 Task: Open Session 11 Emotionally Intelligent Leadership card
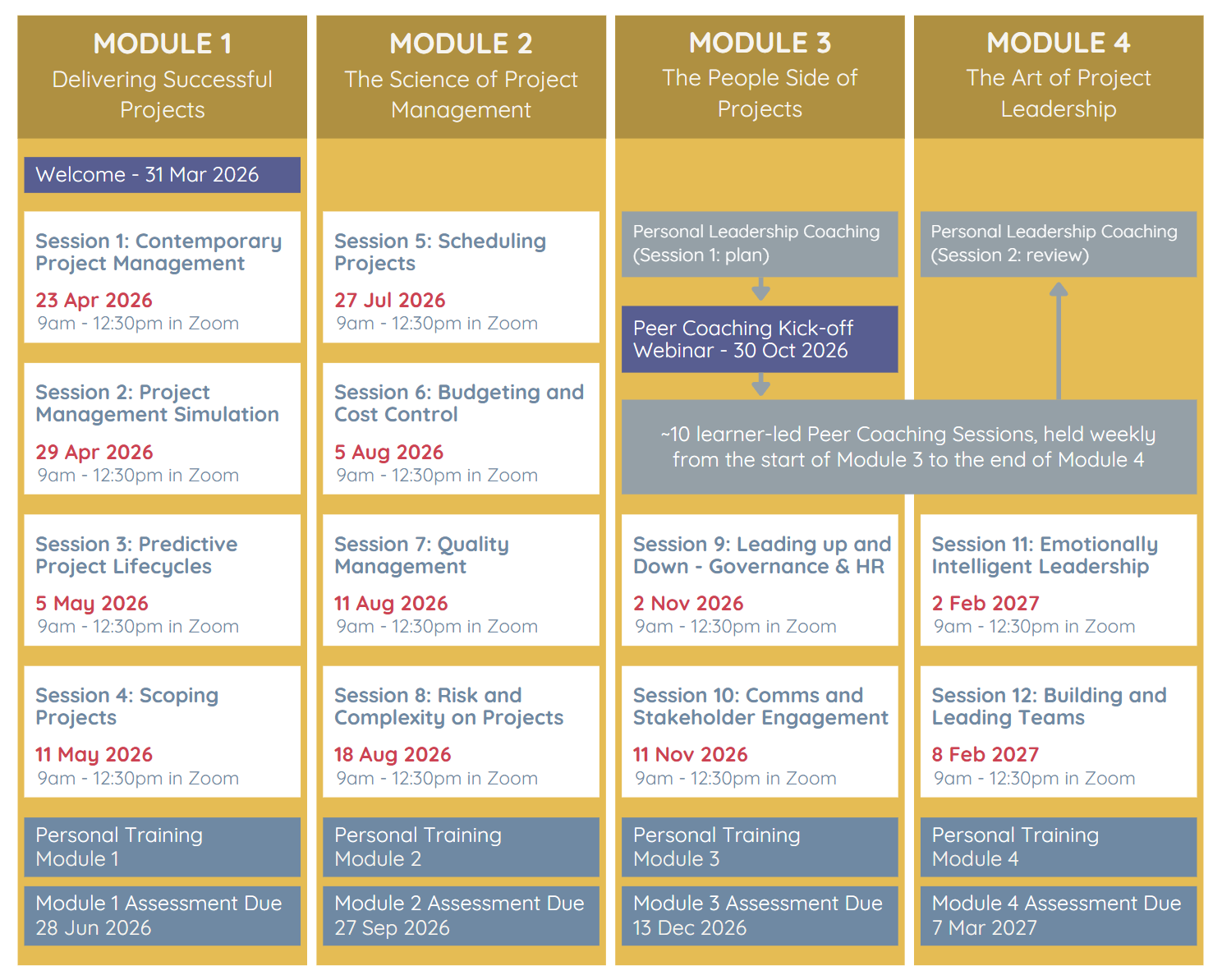(1058, 580)
